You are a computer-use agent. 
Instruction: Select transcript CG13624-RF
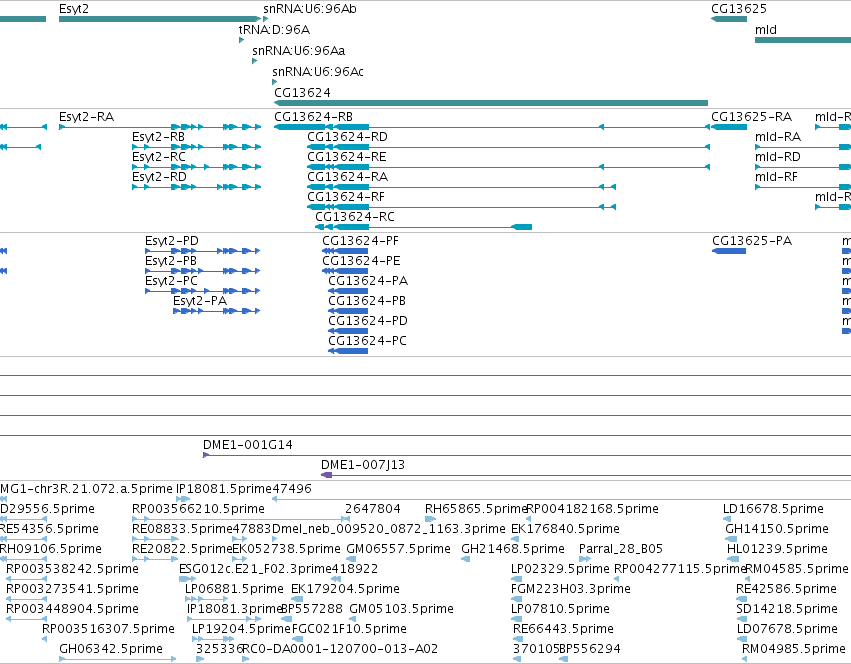point(461,207)
